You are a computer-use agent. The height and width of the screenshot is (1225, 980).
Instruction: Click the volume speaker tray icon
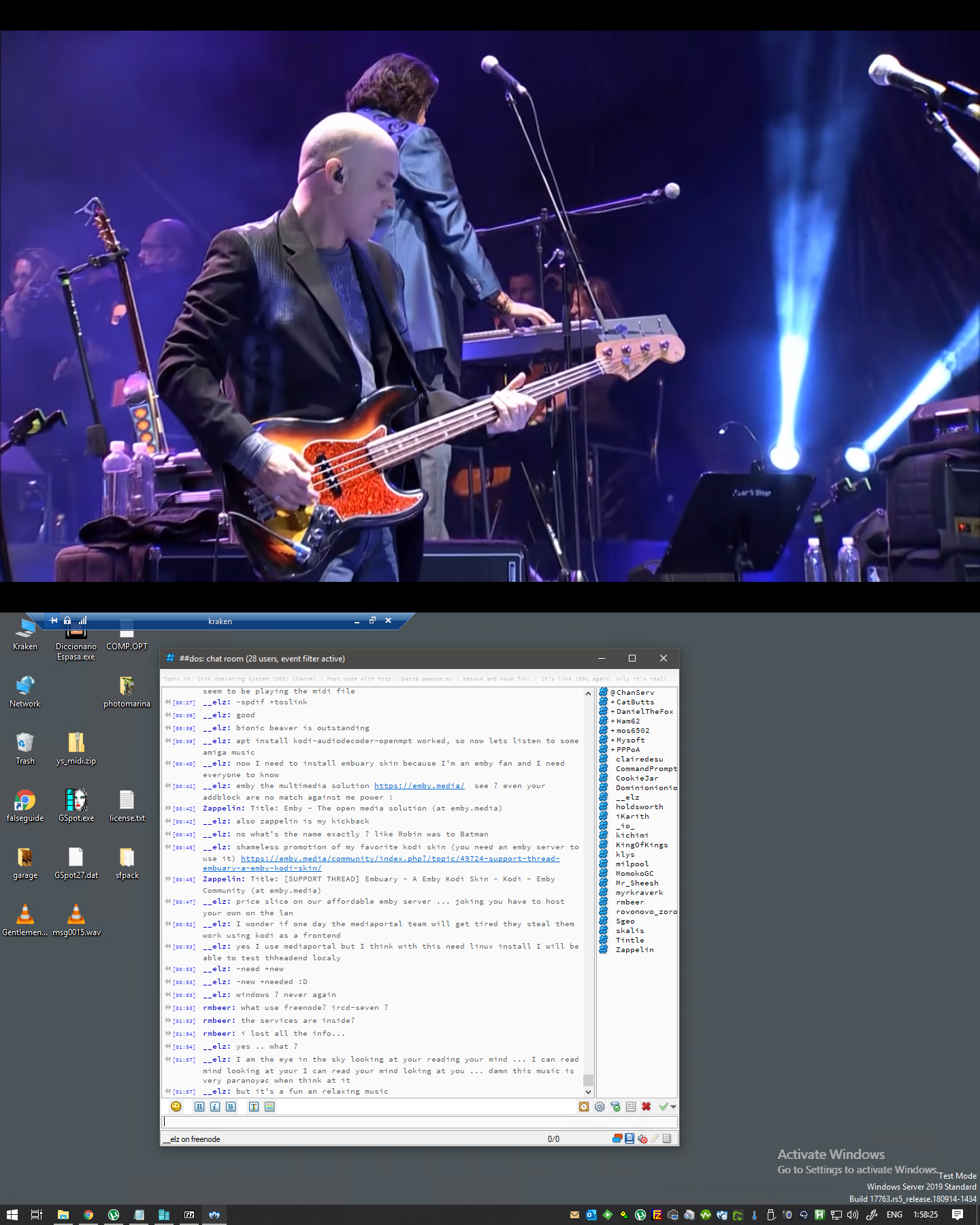click(x=853, y=1215)
